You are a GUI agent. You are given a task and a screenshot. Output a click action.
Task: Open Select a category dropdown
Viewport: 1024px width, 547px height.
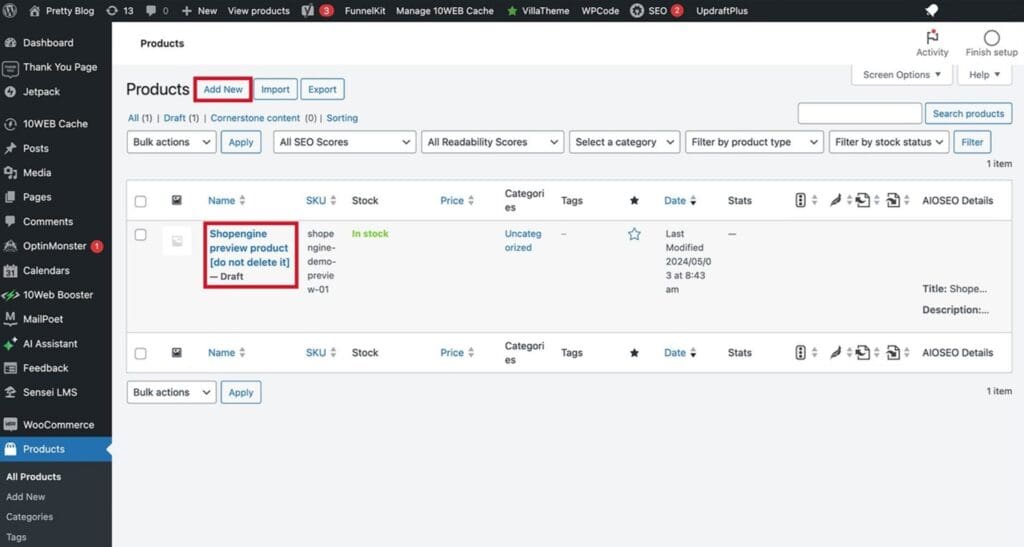[x=624, y=142]
